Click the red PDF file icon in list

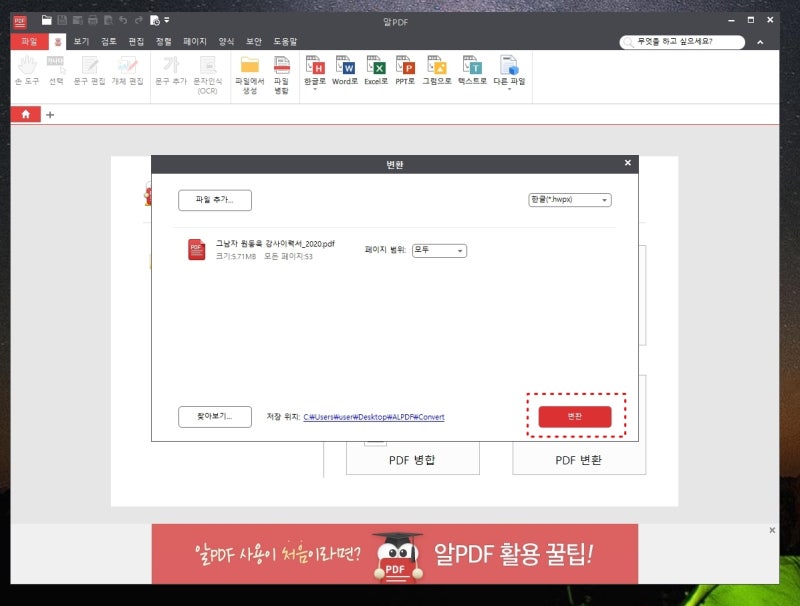click(196, 249)
